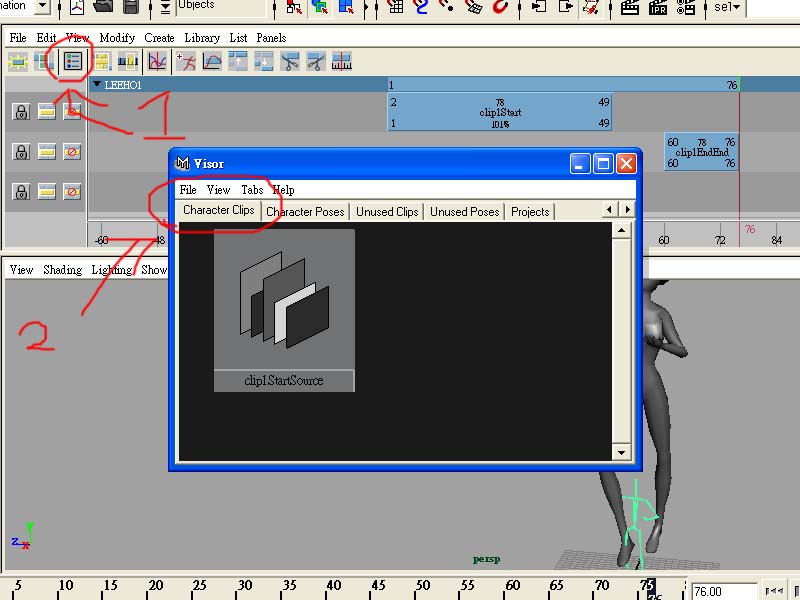Image resolution: width=800 pixels, height=600 pixels.
Task: Open the menu set dropdown arrow
Action: pyautogui.click(x=42, y=6)
